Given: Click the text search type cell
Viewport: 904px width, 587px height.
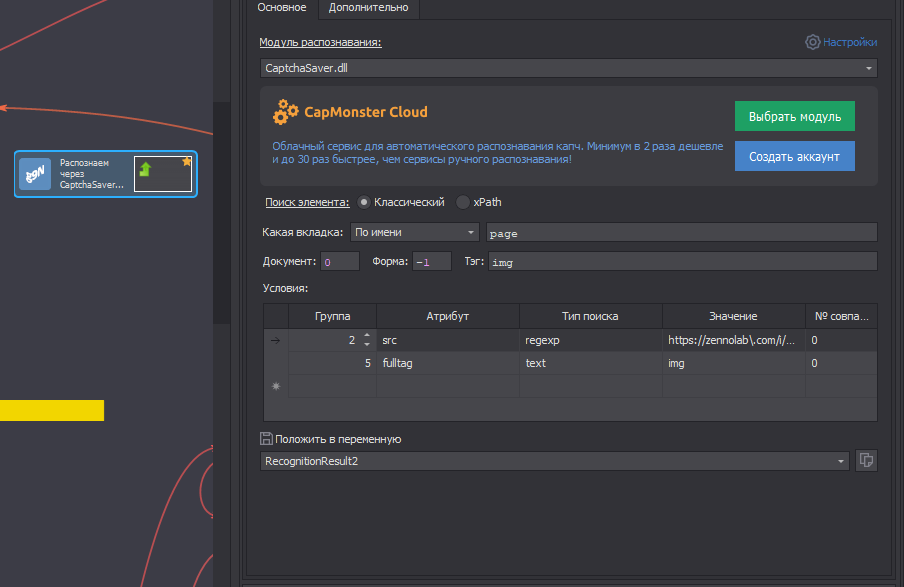Looking at the screenshot, I should tap(590, 363).
